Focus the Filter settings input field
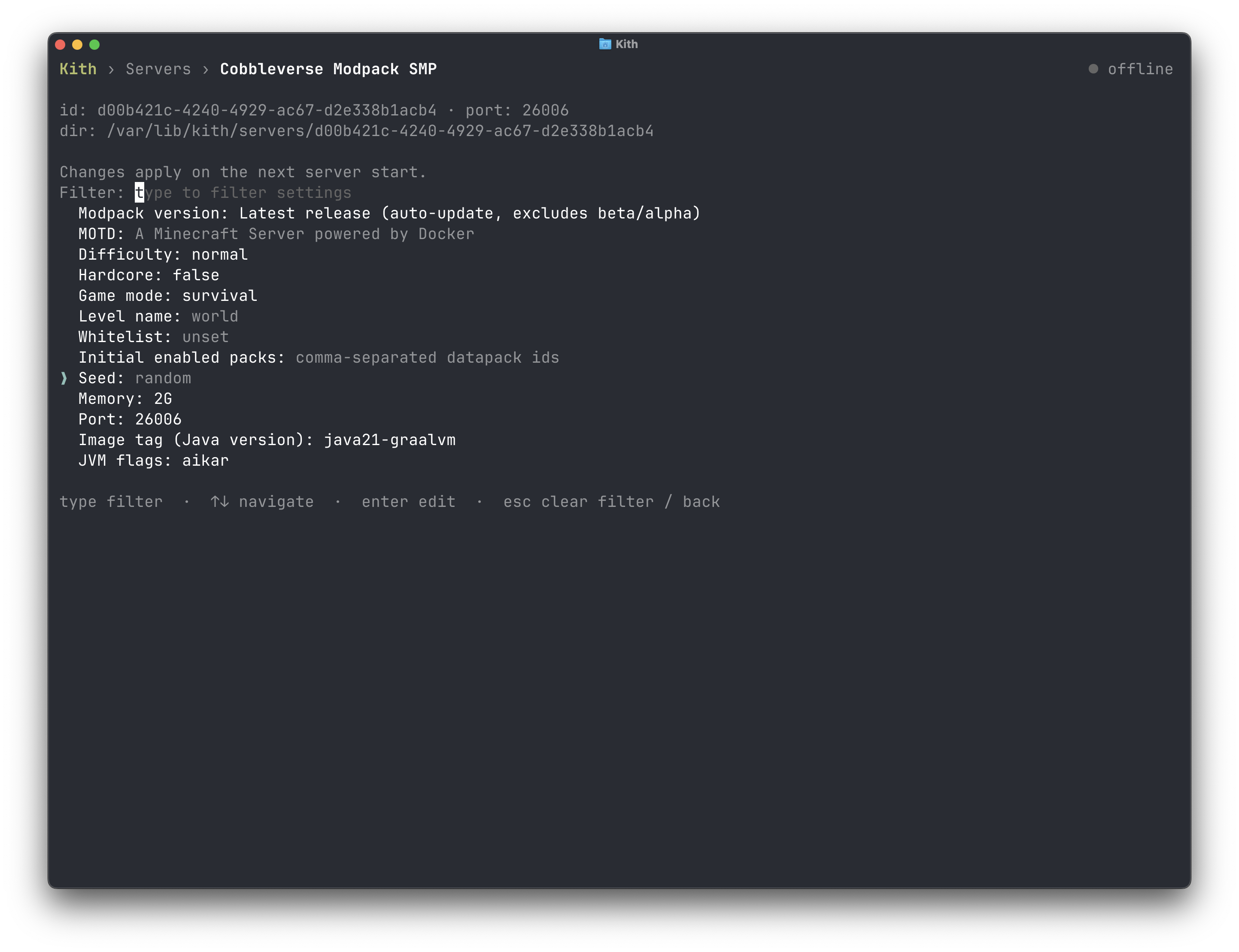The image size is (1239, 952). pyautogui.click(x=243, y=193)
